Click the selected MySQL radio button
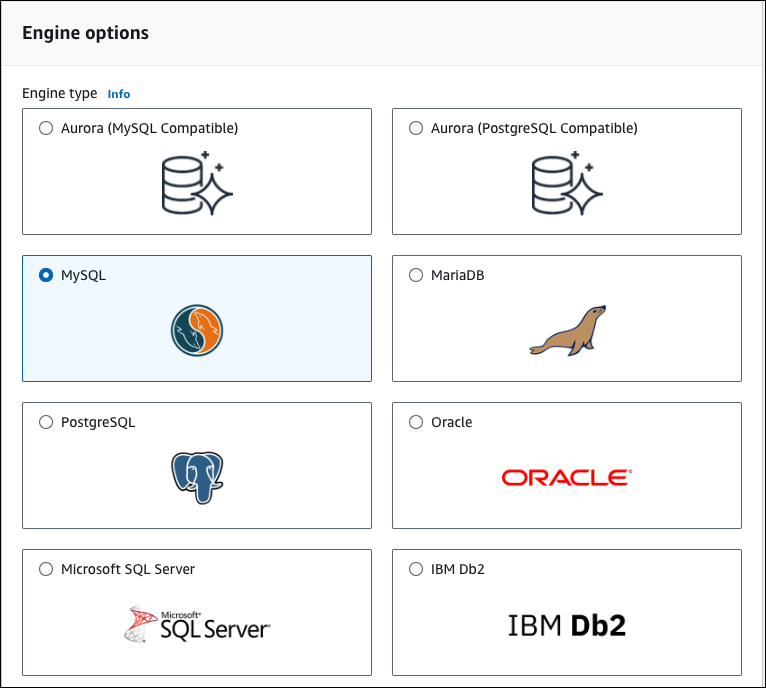The image size is (766, 688). tap(46, 275)
